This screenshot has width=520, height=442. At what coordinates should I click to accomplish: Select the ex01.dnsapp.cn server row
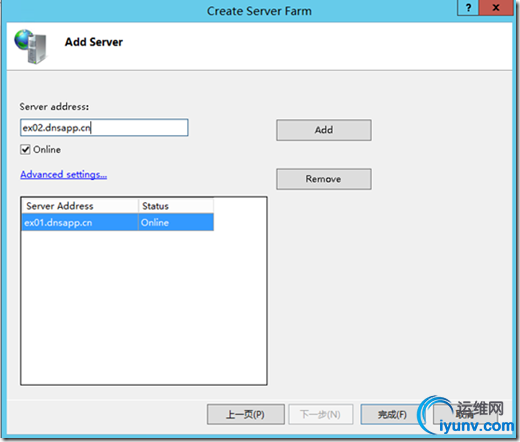[118, 222]
